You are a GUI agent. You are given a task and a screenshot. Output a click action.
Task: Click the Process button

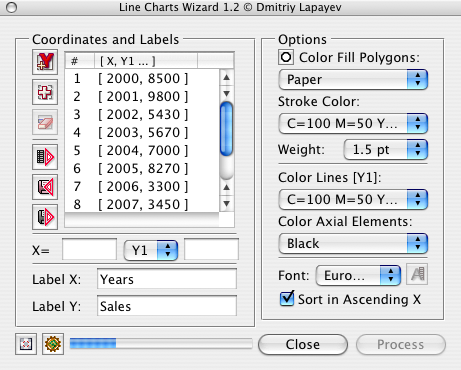point(401,345)
